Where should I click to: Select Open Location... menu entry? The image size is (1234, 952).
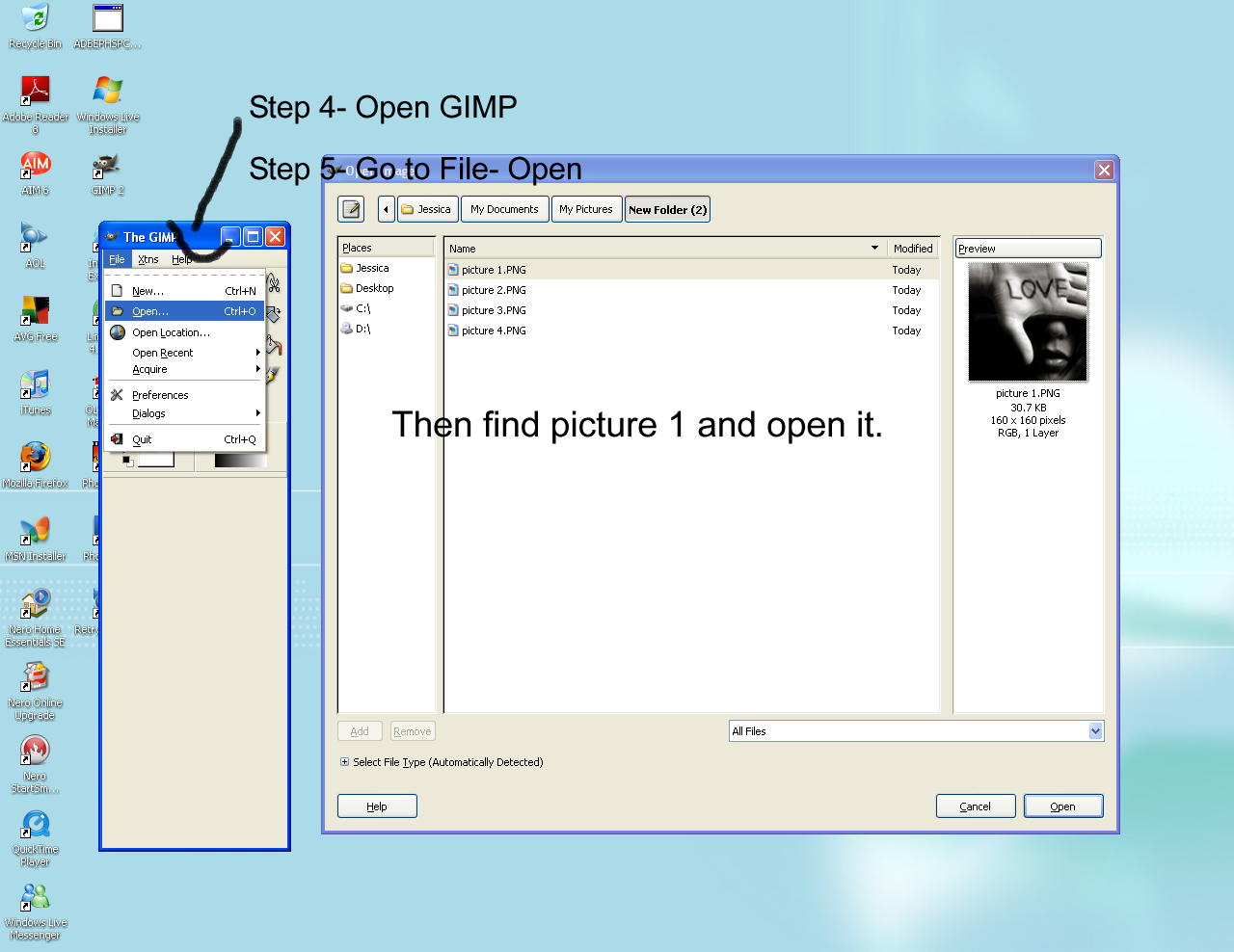click(x=184, y=332)
